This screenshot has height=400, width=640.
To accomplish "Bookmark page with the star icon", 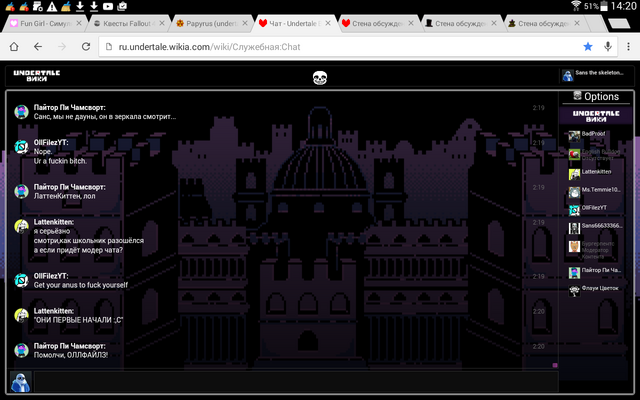I will click(588, 47).
